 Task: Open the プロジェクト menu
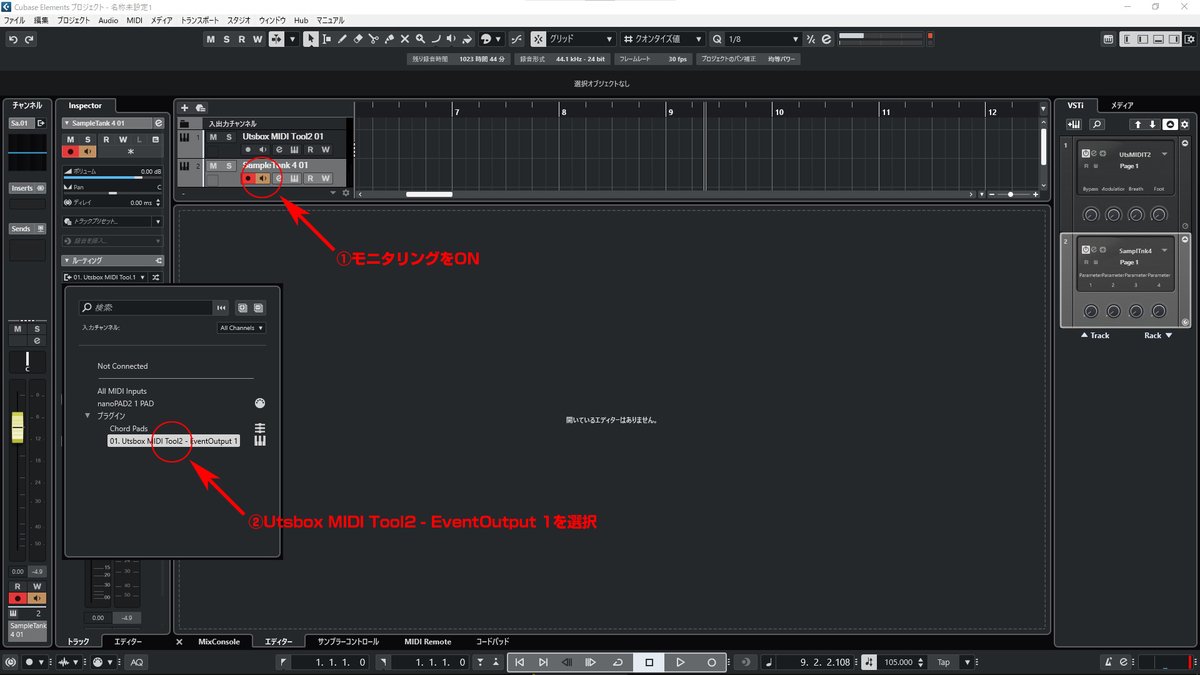[73, 20]
